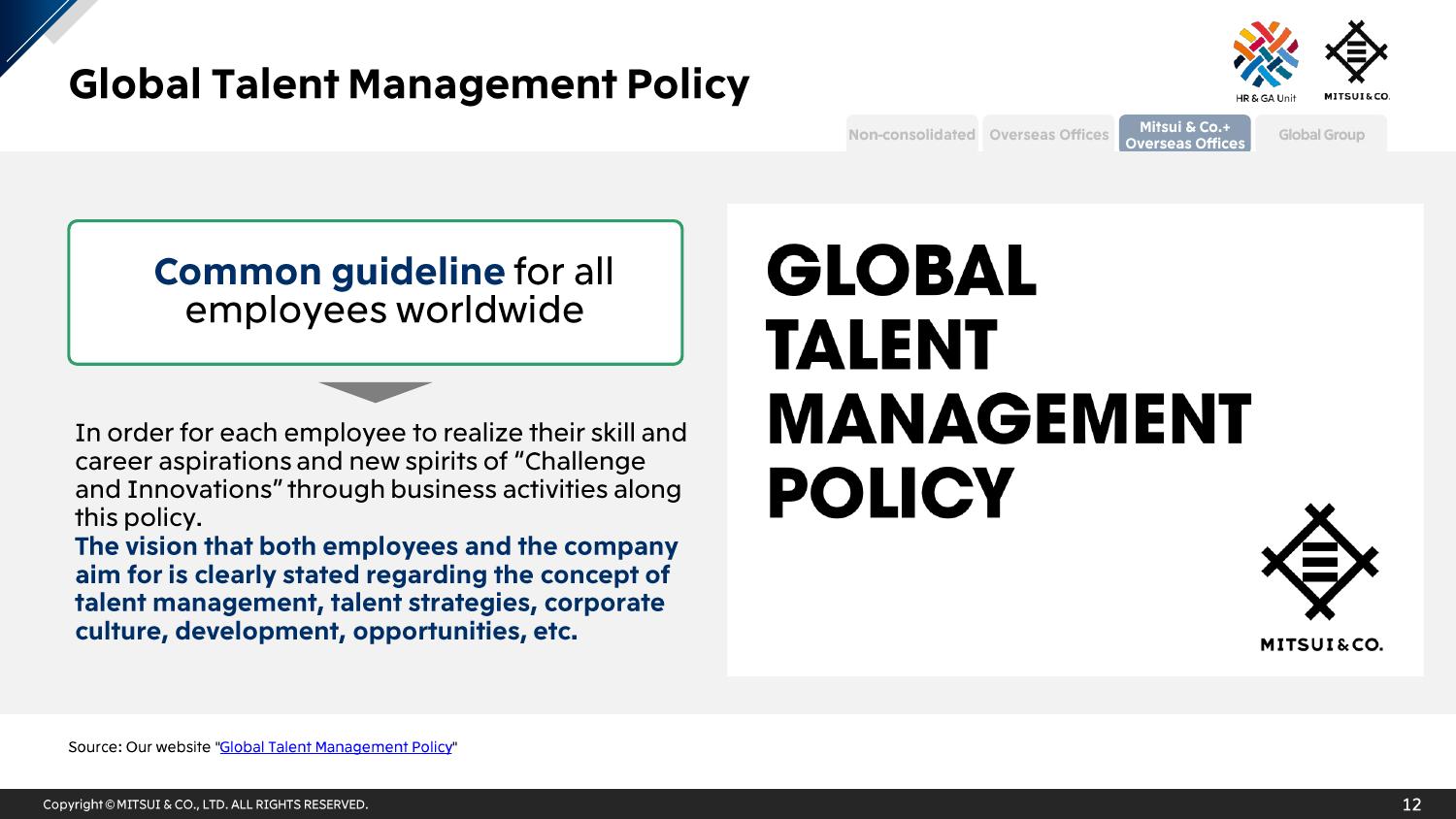Click the slide title Global Talent Management Policy
The height and width of the screenshot is (819, 1456).
(x=409, y=84)
